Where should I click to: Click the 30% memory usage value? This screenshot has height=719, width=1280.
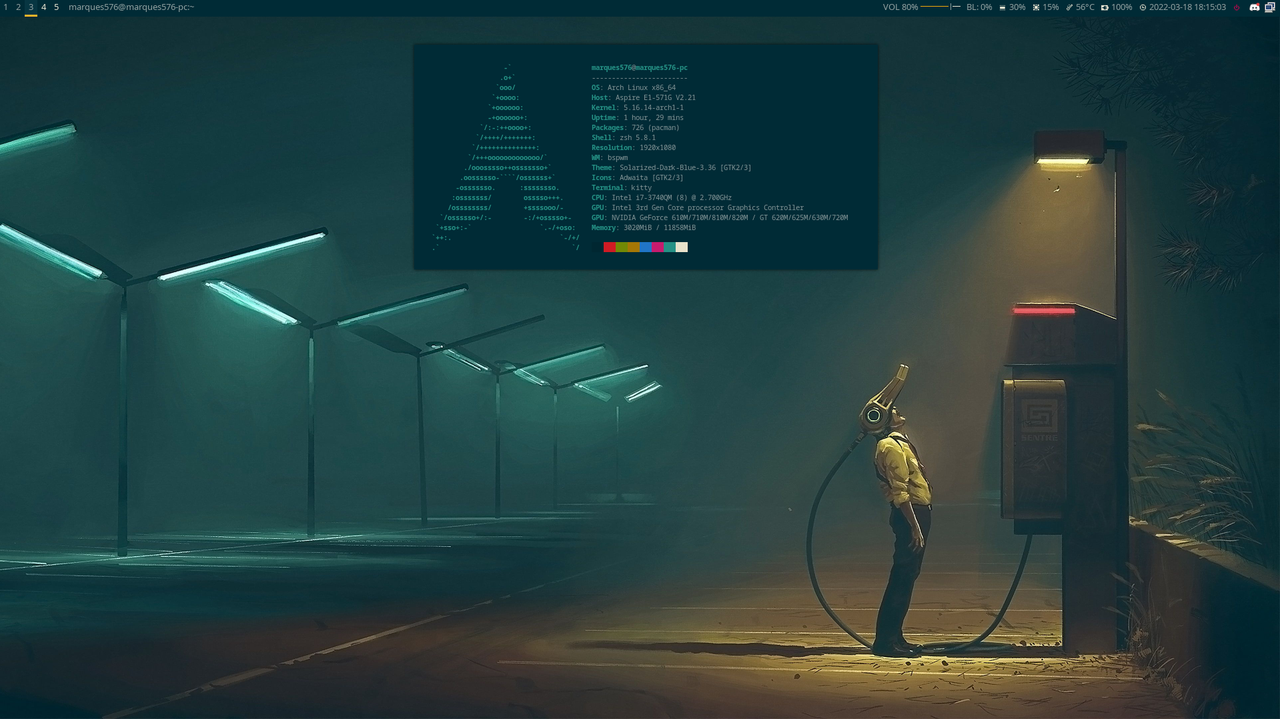tap(1017, 7)
